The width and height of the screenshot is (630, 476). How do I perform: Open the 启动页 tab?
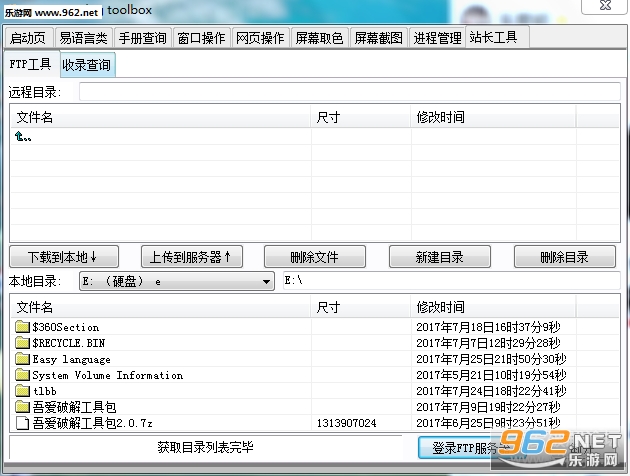[x=28, y=38]
